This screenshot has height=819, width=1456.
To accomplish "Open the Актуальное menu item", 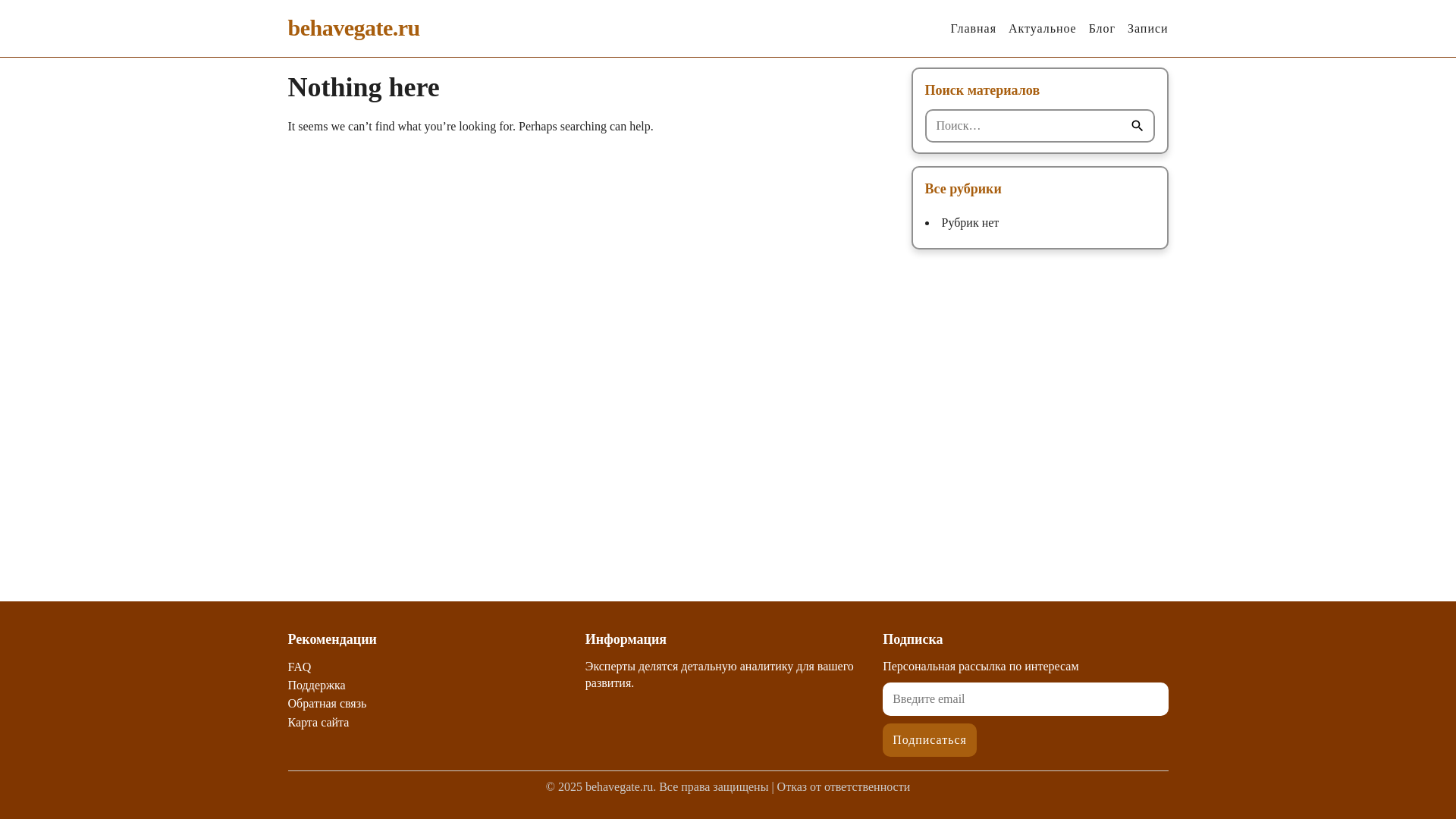I will (1042, 29).
